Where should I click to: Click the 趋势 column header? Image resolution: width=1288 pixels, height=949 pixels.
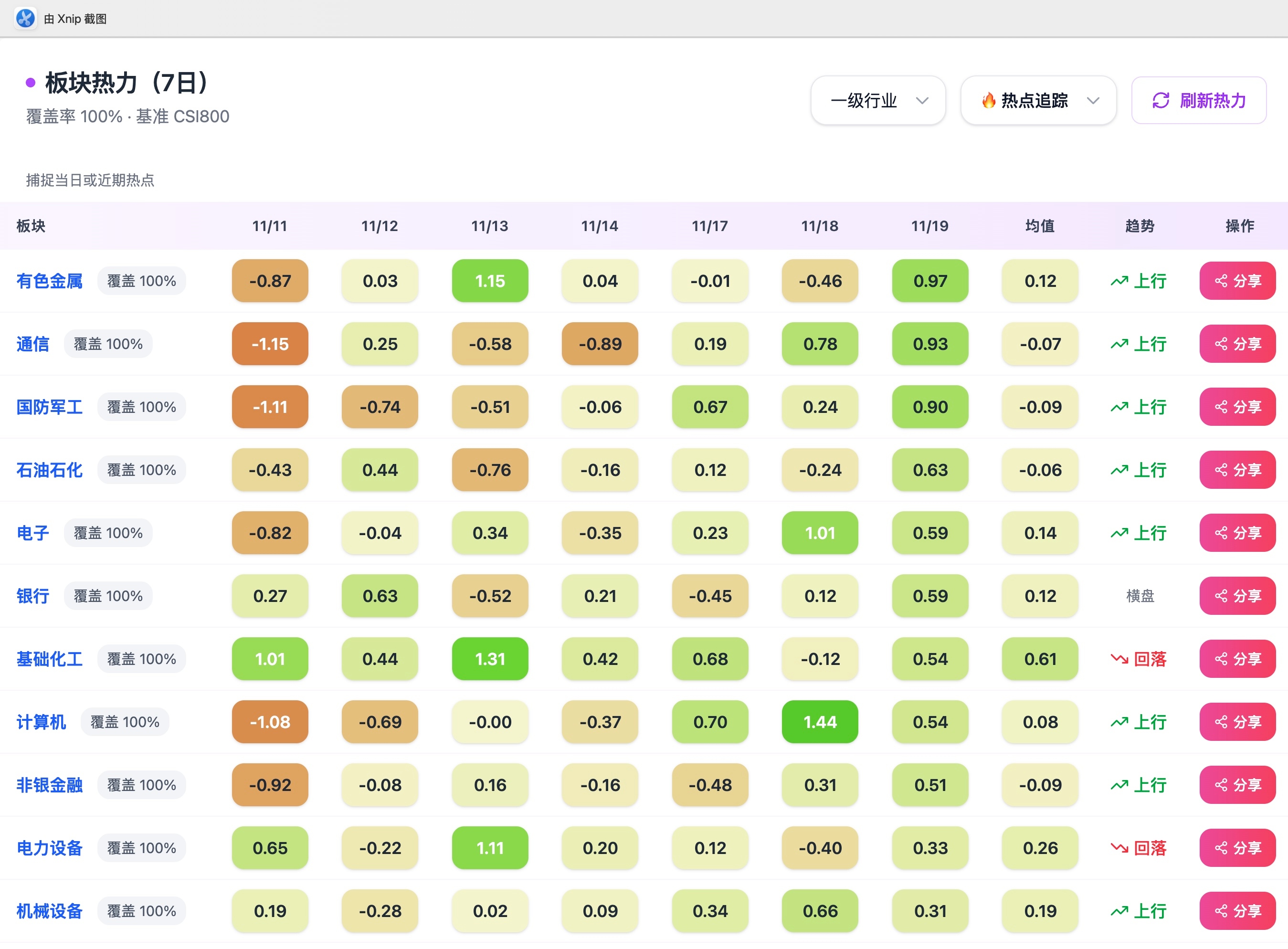[x=1139, y=226]
